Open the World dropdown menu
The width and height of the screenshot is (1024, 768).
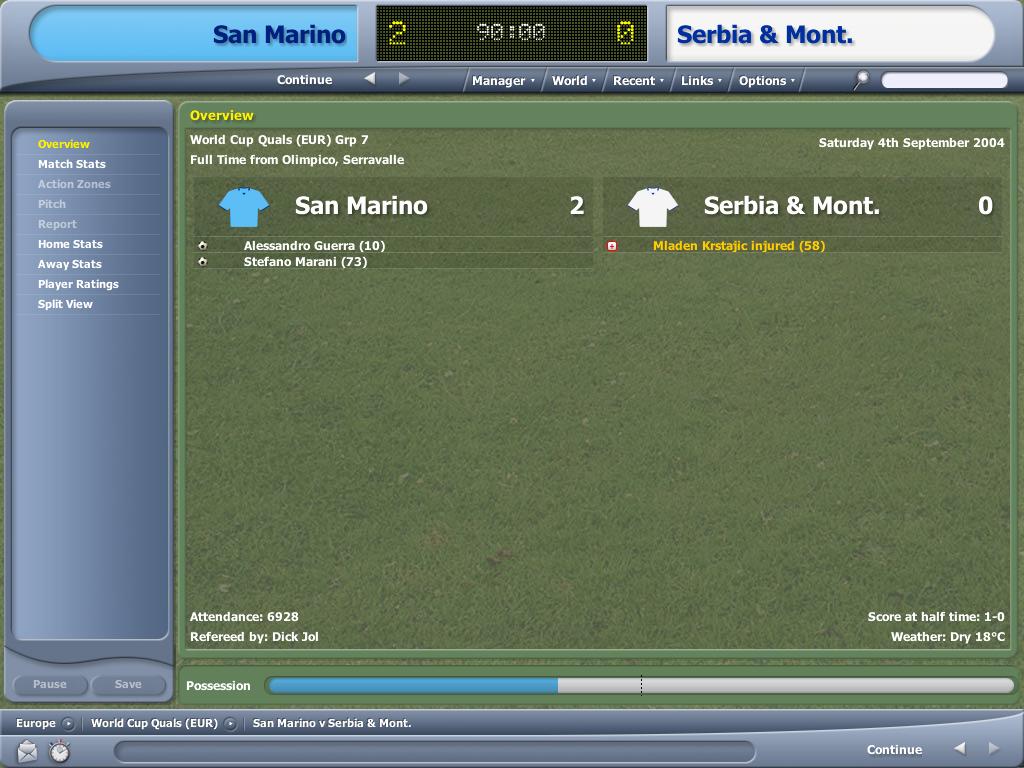coord(573,81)
